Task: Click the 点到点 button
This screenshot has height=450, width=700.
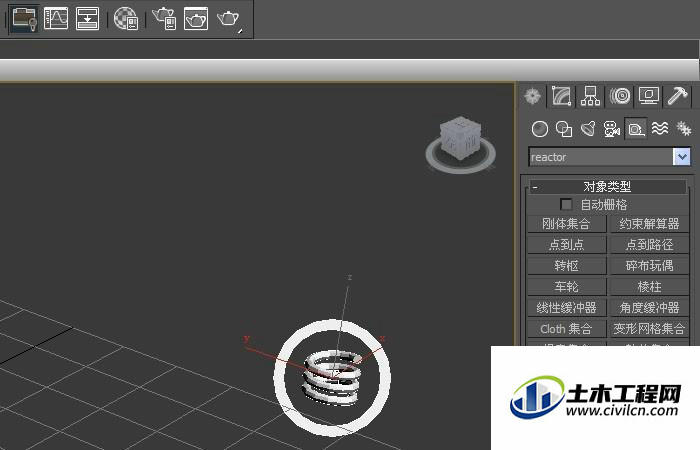Action: tap(567, 245)
